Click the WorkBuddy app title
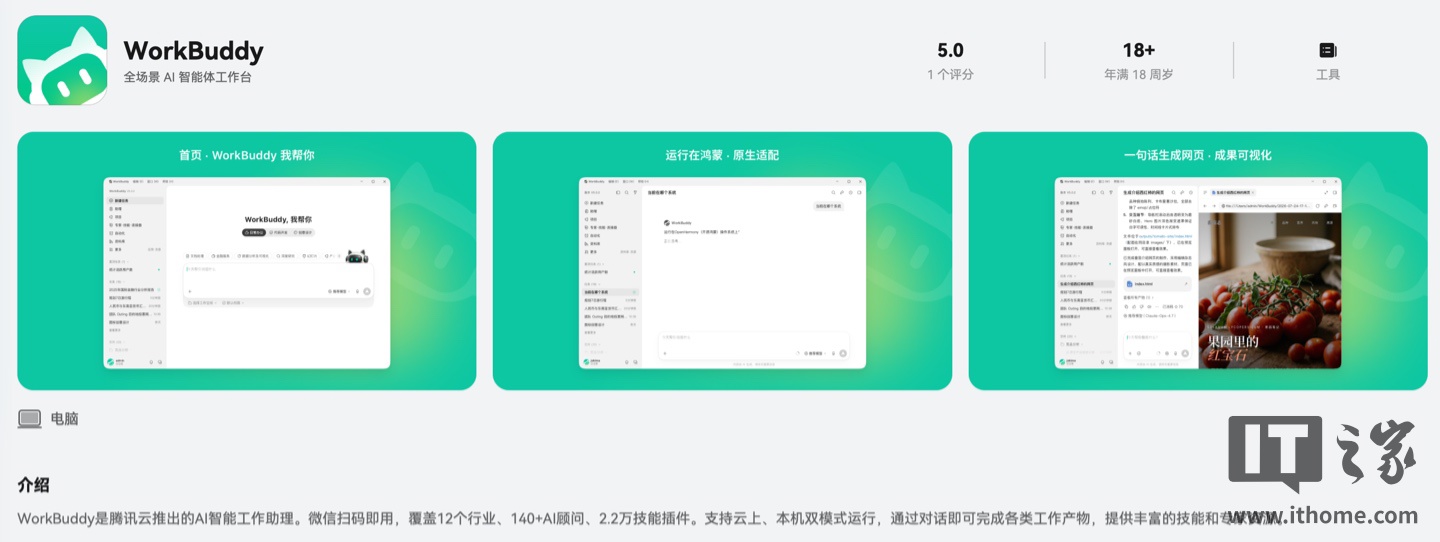Screen dimensions: 1440x542 pos(194,51)
